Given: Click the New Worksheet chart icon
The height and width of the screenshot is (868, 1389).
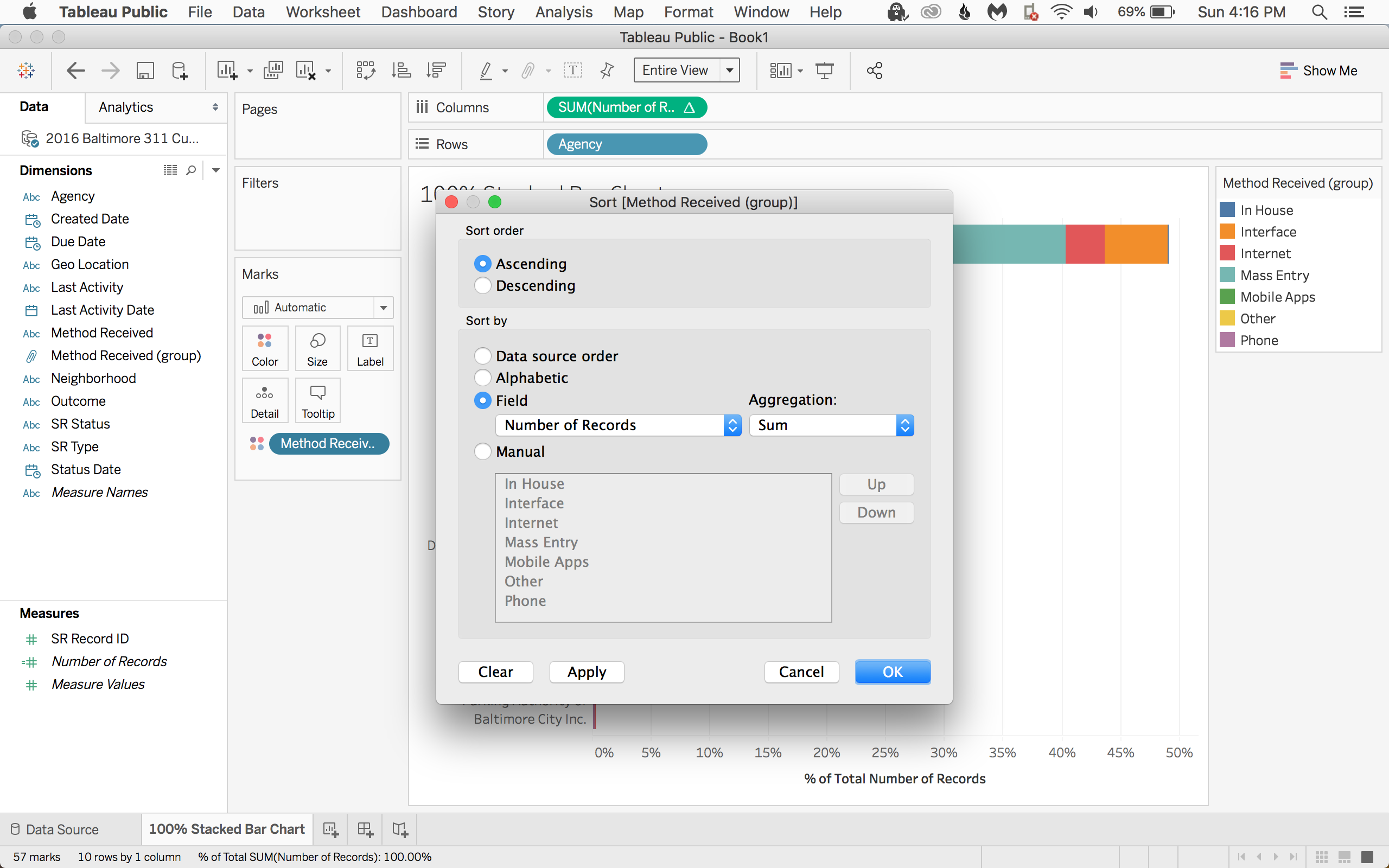Looking at the screenshot, I should click(x=227, y=71).
